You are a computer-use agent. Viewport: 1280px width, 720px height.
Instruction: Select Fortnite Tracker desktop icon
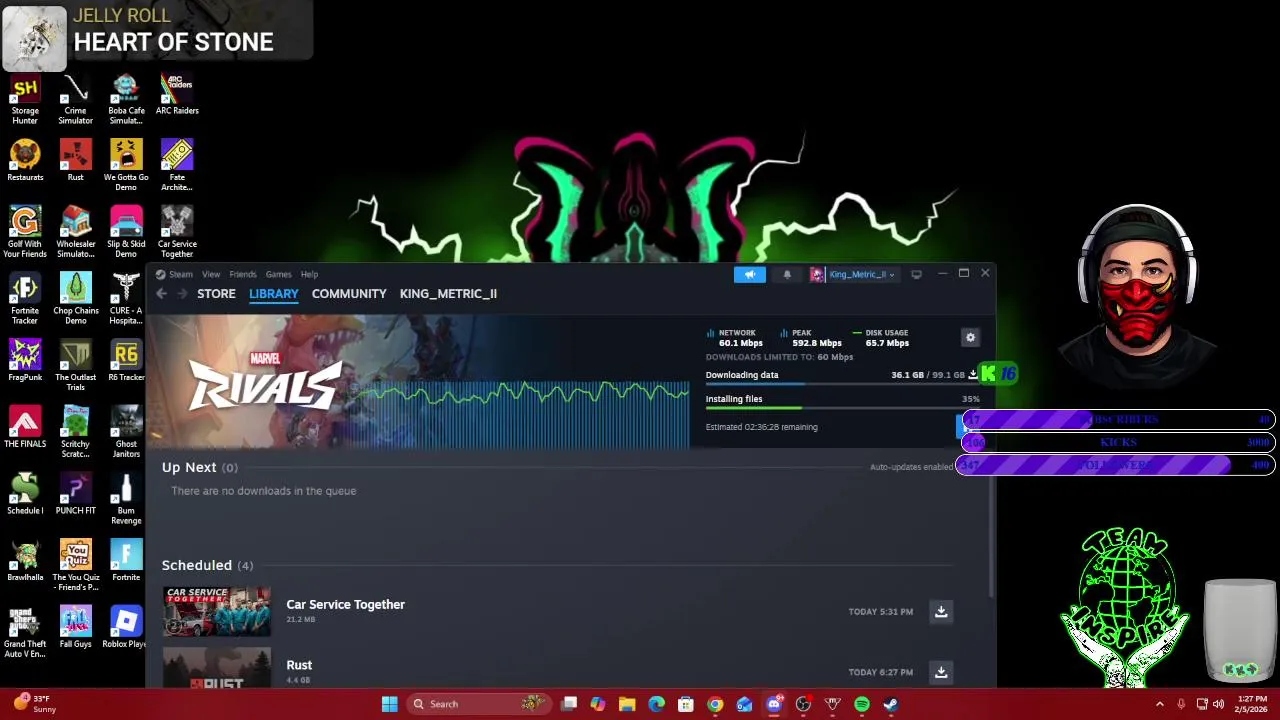point(25,299)
